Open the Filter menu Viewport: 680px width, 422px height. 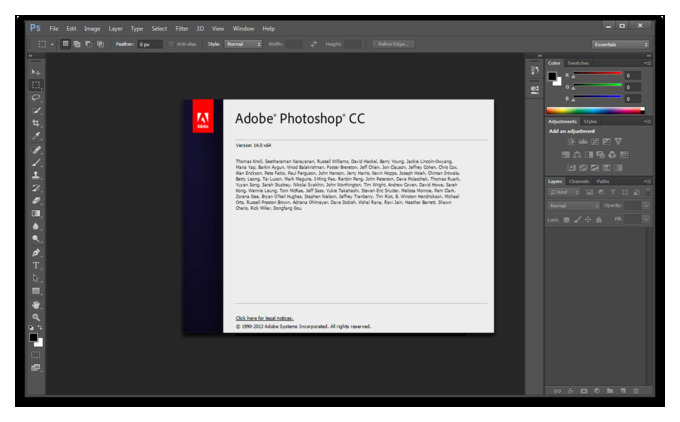(182, 29)
